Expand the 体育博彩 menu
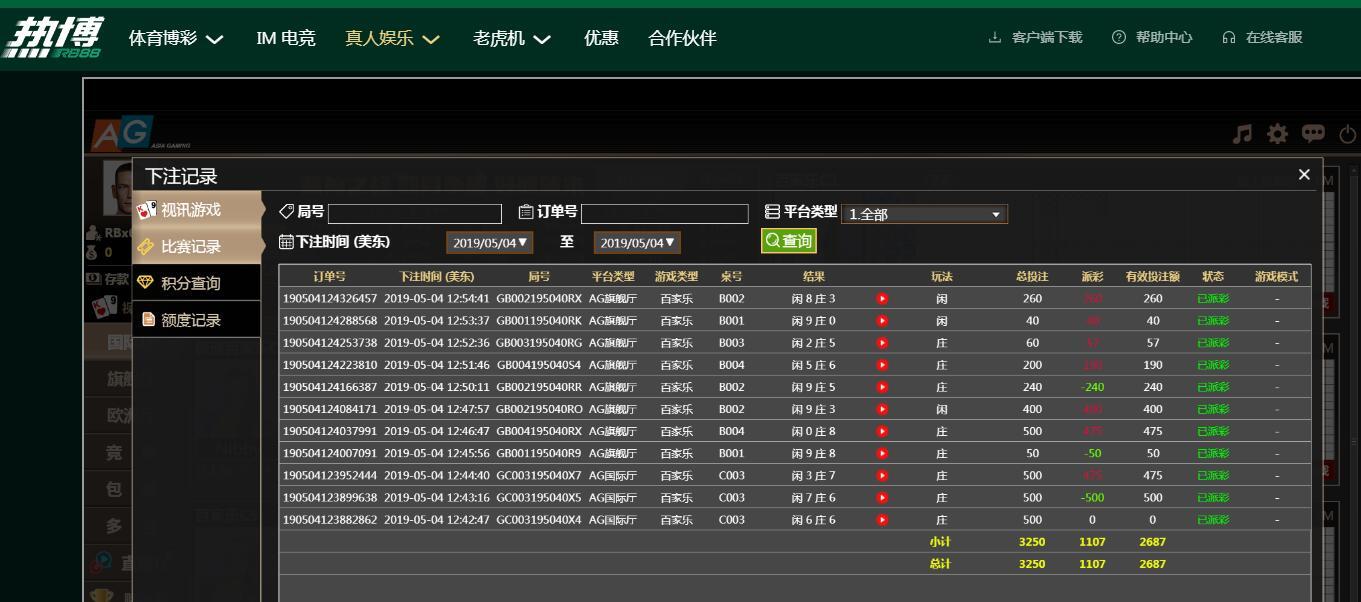The width and height of the screenshot is (1361, 602). point(176,39)
